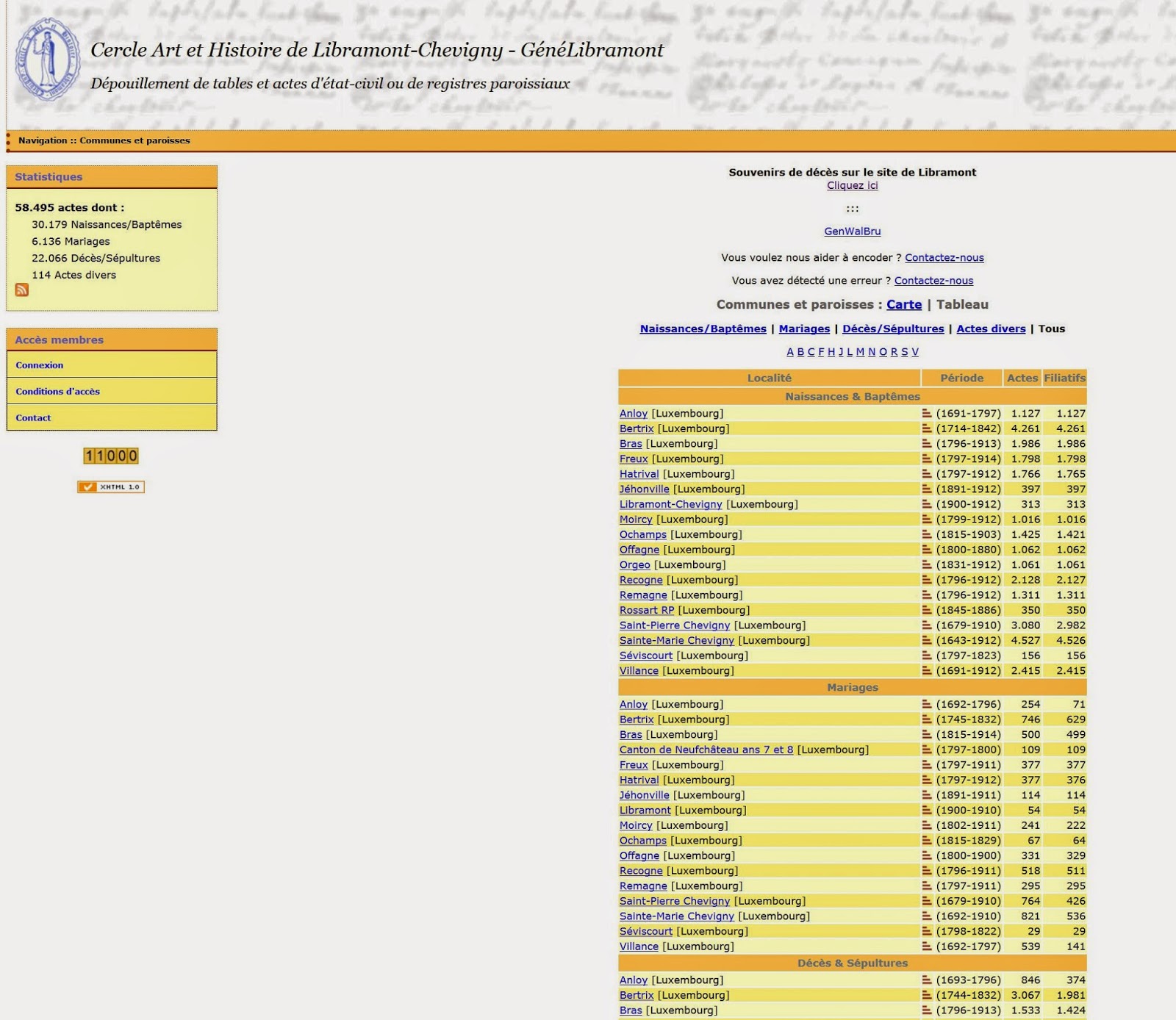Click the stats icon for Ochamps (1815-1903) row
1176x1020 pixels.
(x=926, y=534)
